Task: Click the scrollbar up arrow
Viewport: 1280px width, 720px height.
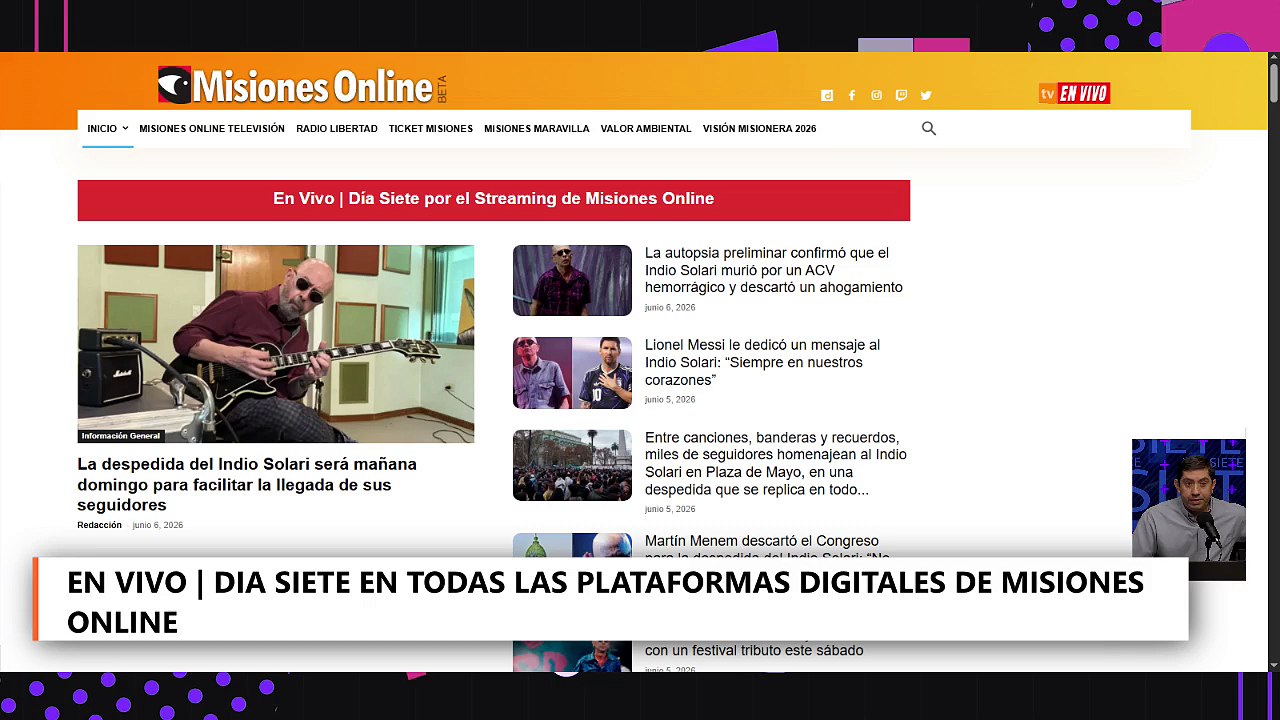Action: [x=1274, y=58]
